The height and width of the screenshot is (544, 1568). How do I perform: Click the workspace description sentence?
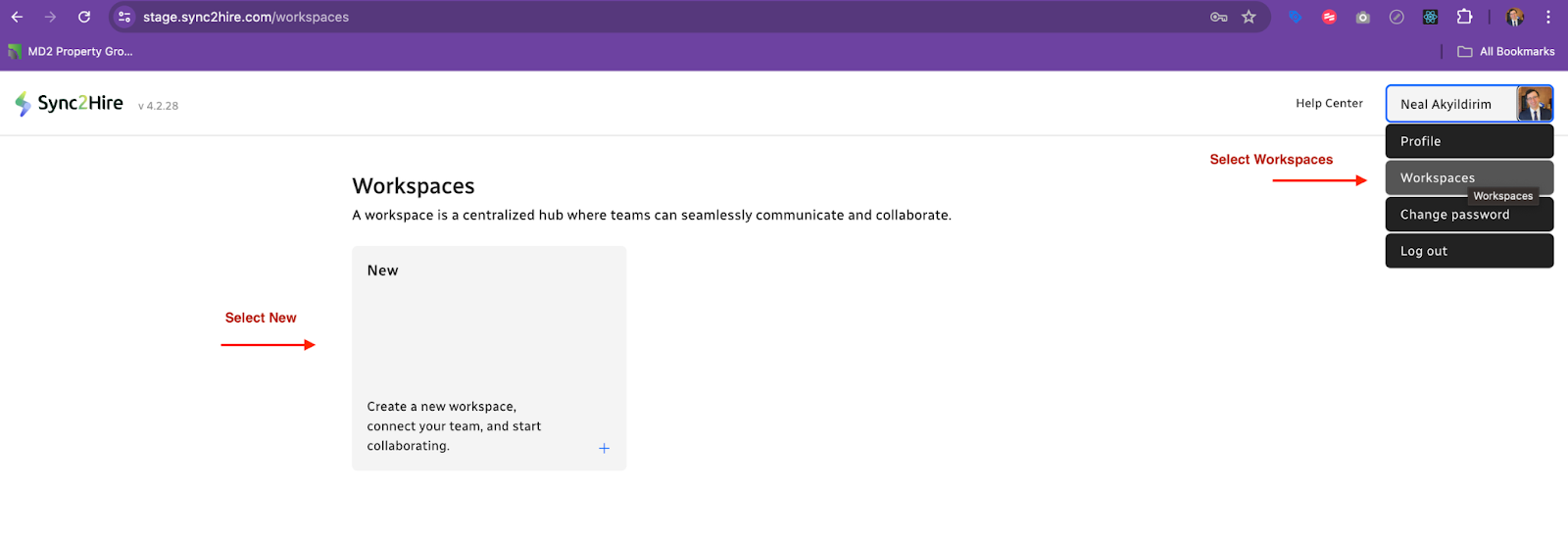click(x=652, y=215)
